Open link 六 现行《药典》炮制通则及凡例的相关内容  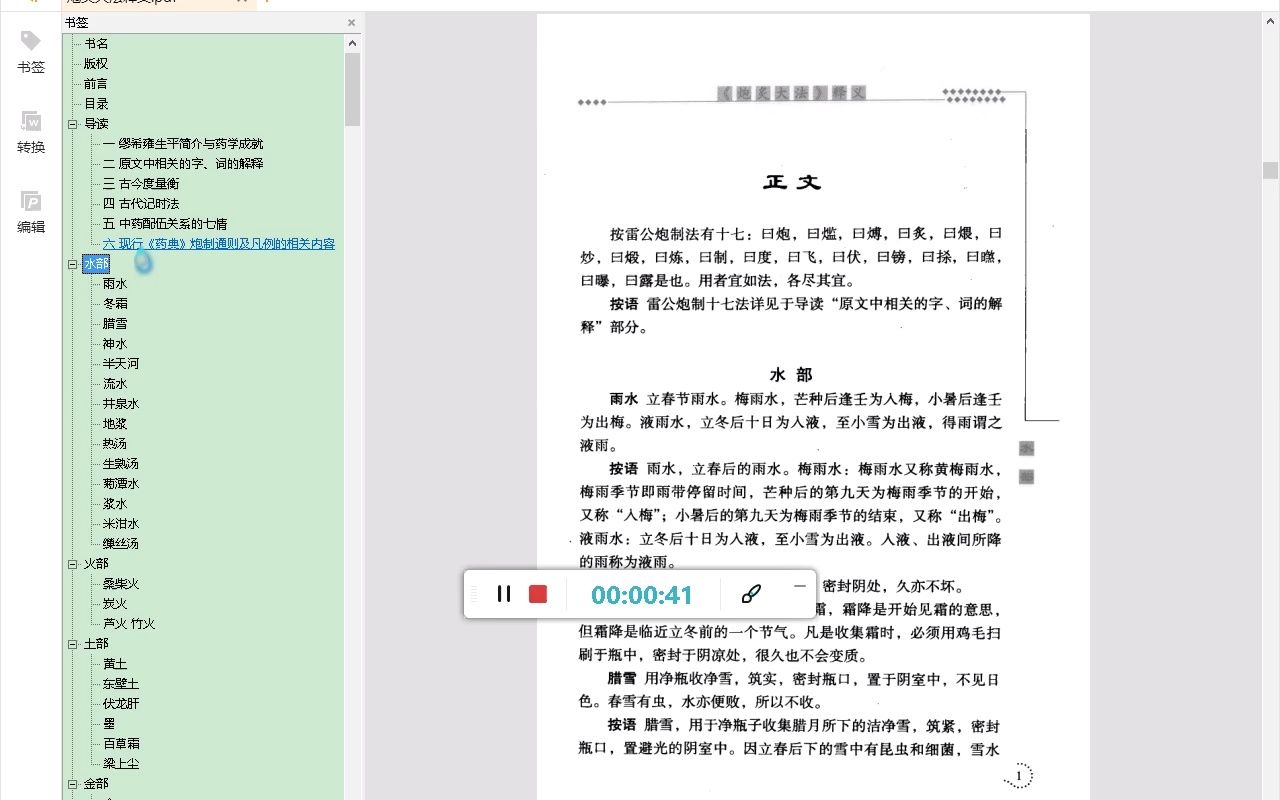tap(219, 243)
